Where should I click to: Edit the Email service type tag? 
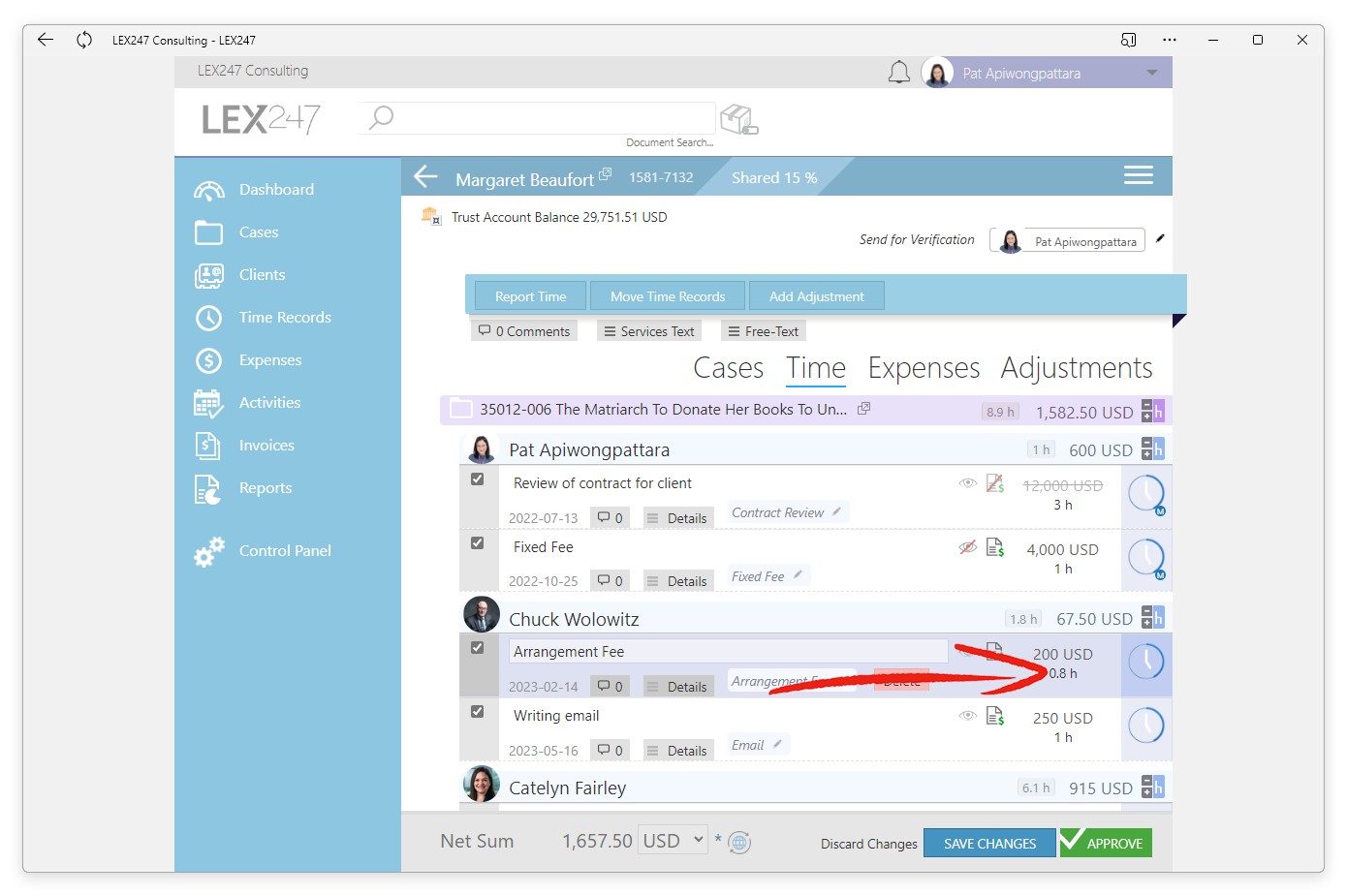coord(777,744)
